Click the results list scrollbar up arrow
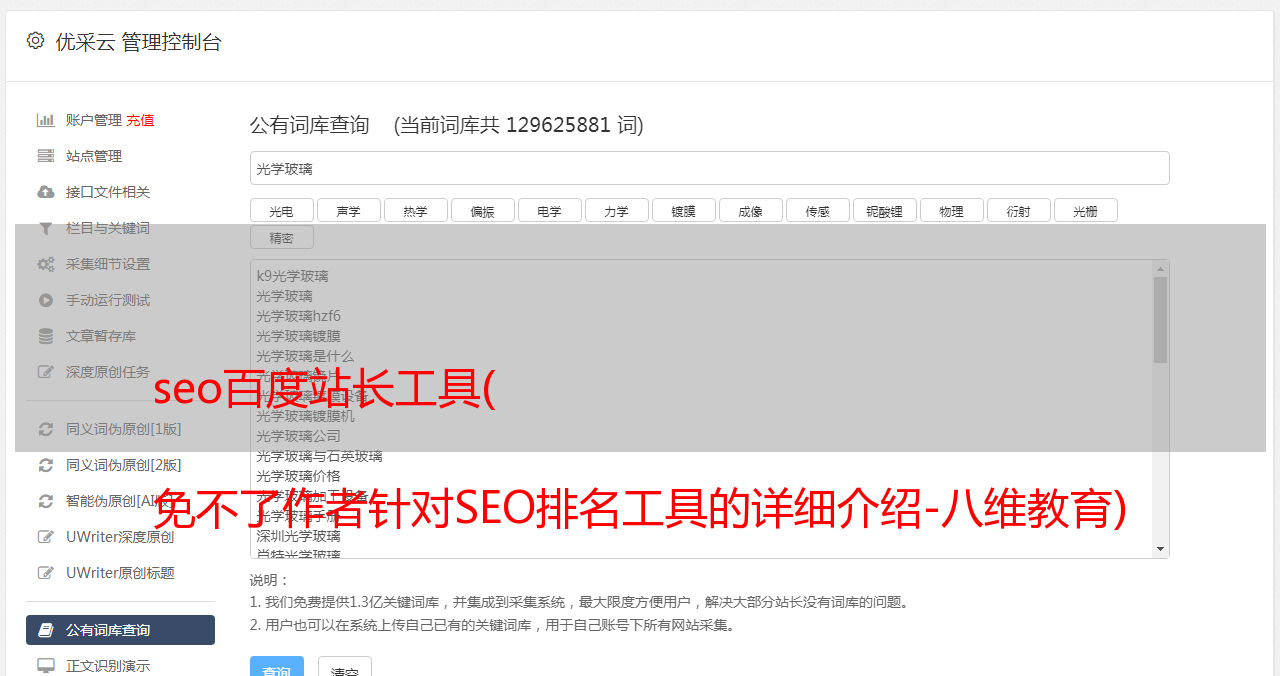Viewport: 1280px width, 676px height. pyautogui.click(x=1160, y=269)
